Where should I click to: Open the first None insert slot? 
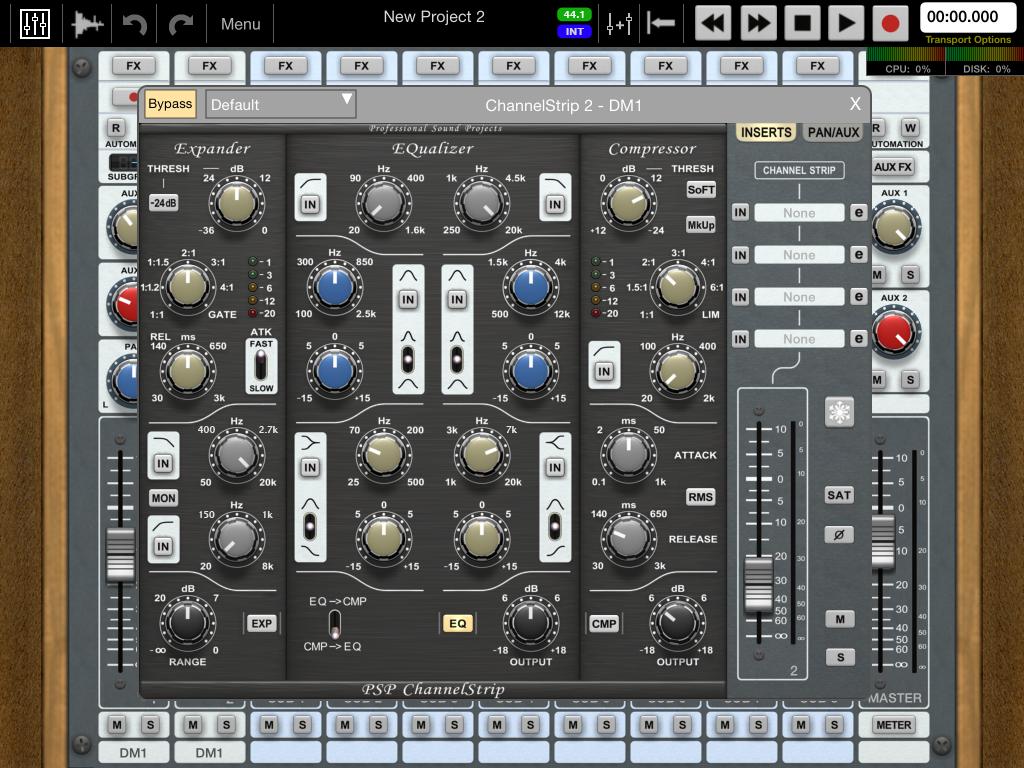[799, 213]
